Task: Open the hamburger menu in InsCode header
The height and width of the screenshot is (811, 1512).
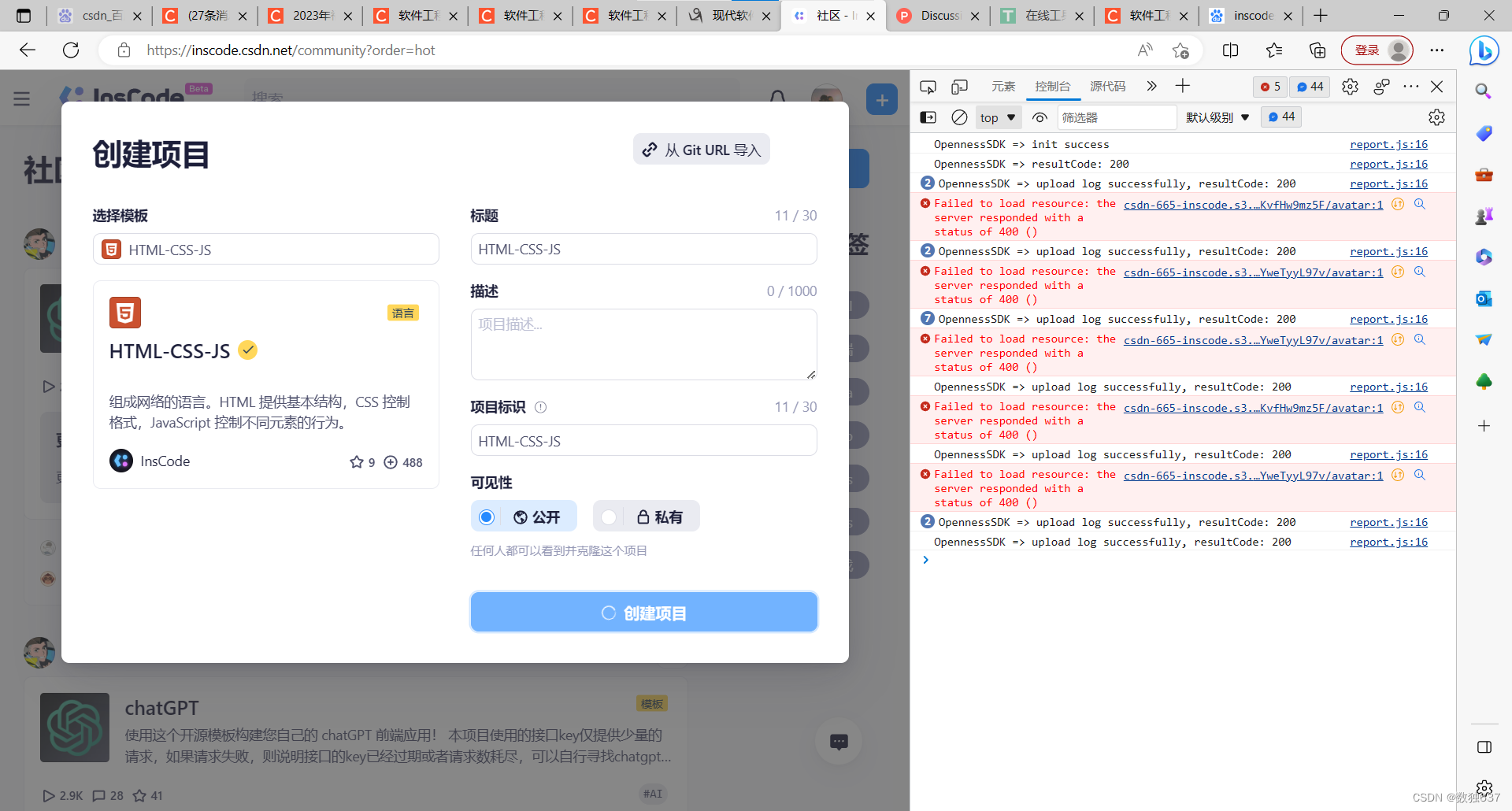Action: pyautogui.click(x=22, y=98)
